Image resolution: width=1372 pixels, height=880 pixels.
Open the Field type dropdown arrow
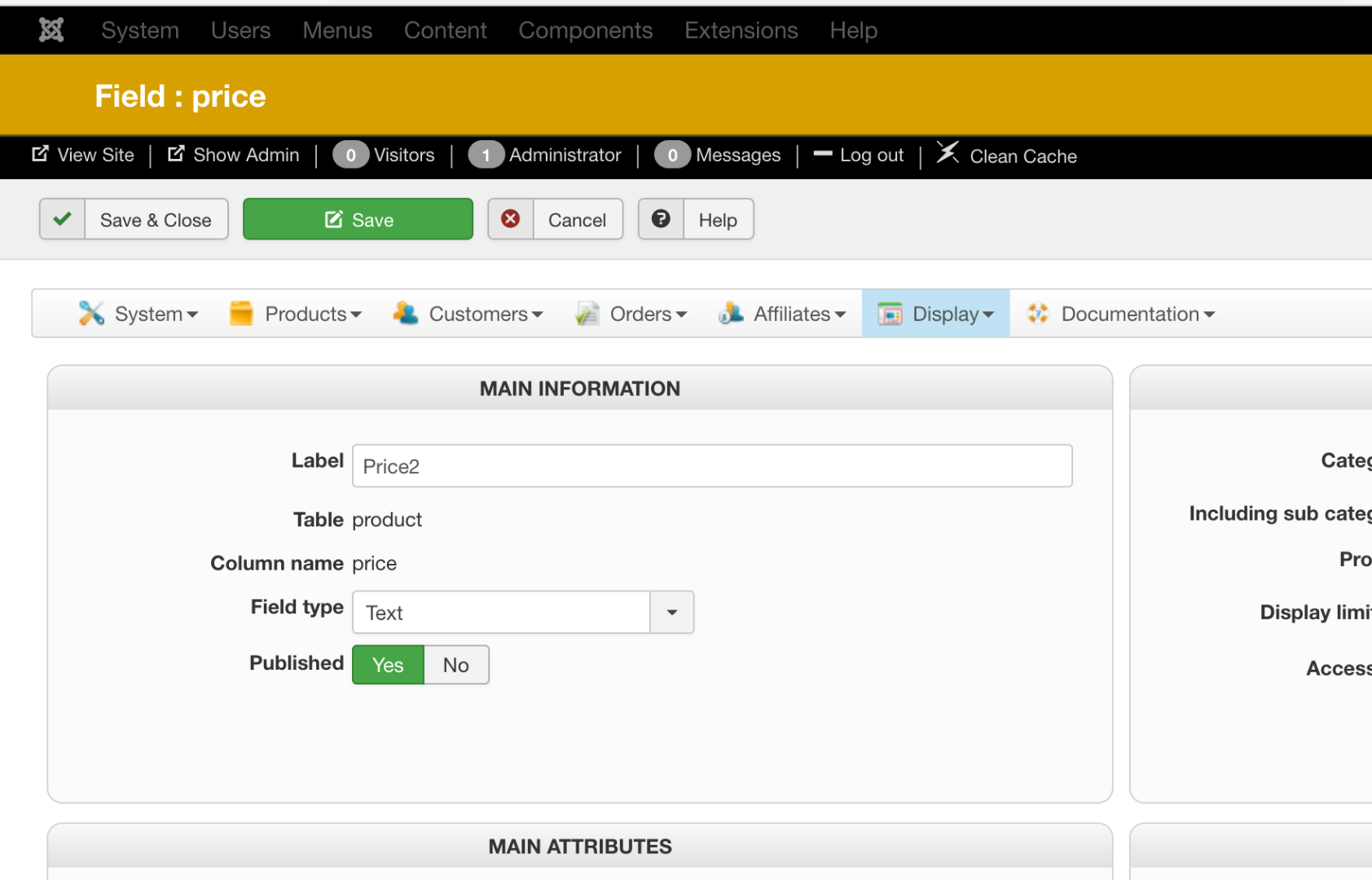point(672,612)
